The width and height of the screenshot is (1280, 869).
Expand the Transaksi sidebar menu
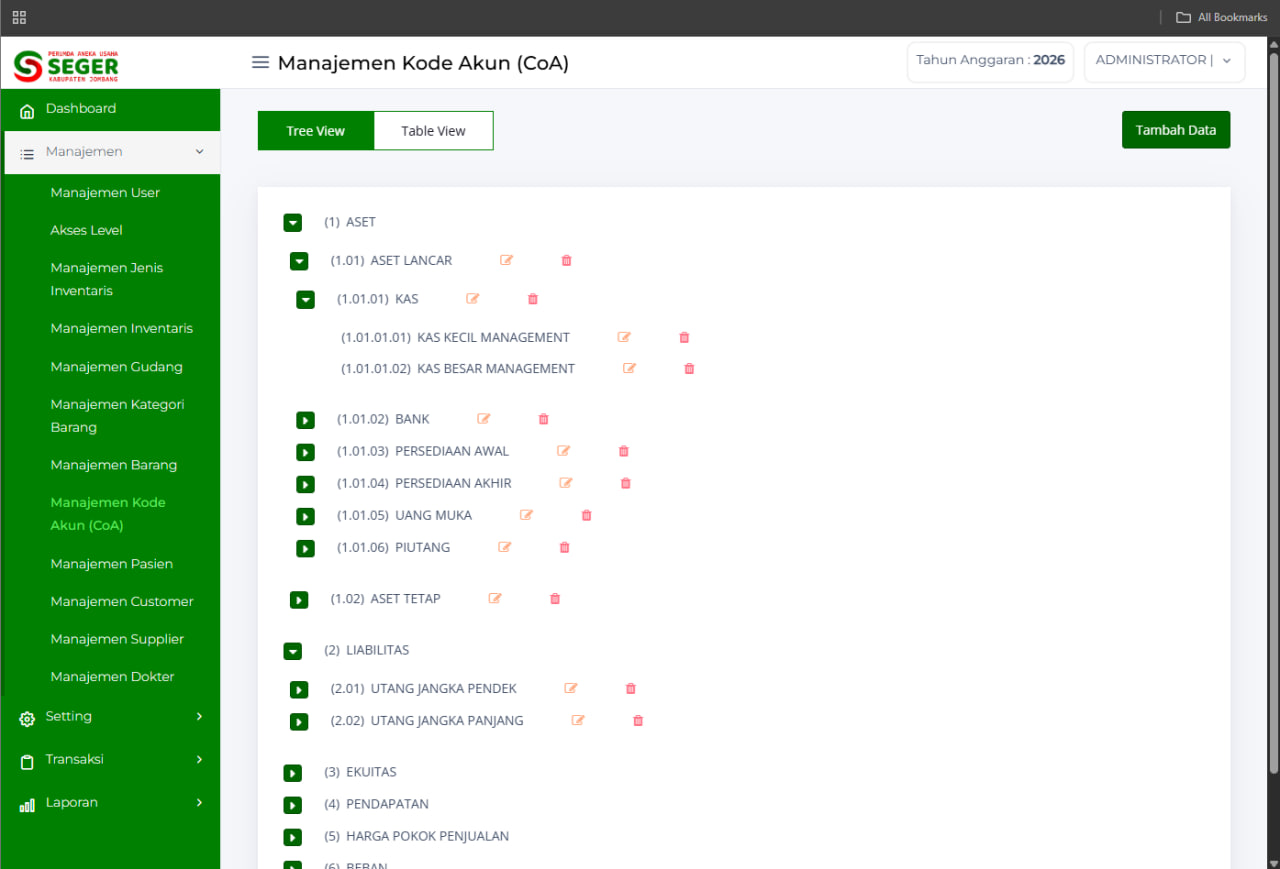coord(110,760)
